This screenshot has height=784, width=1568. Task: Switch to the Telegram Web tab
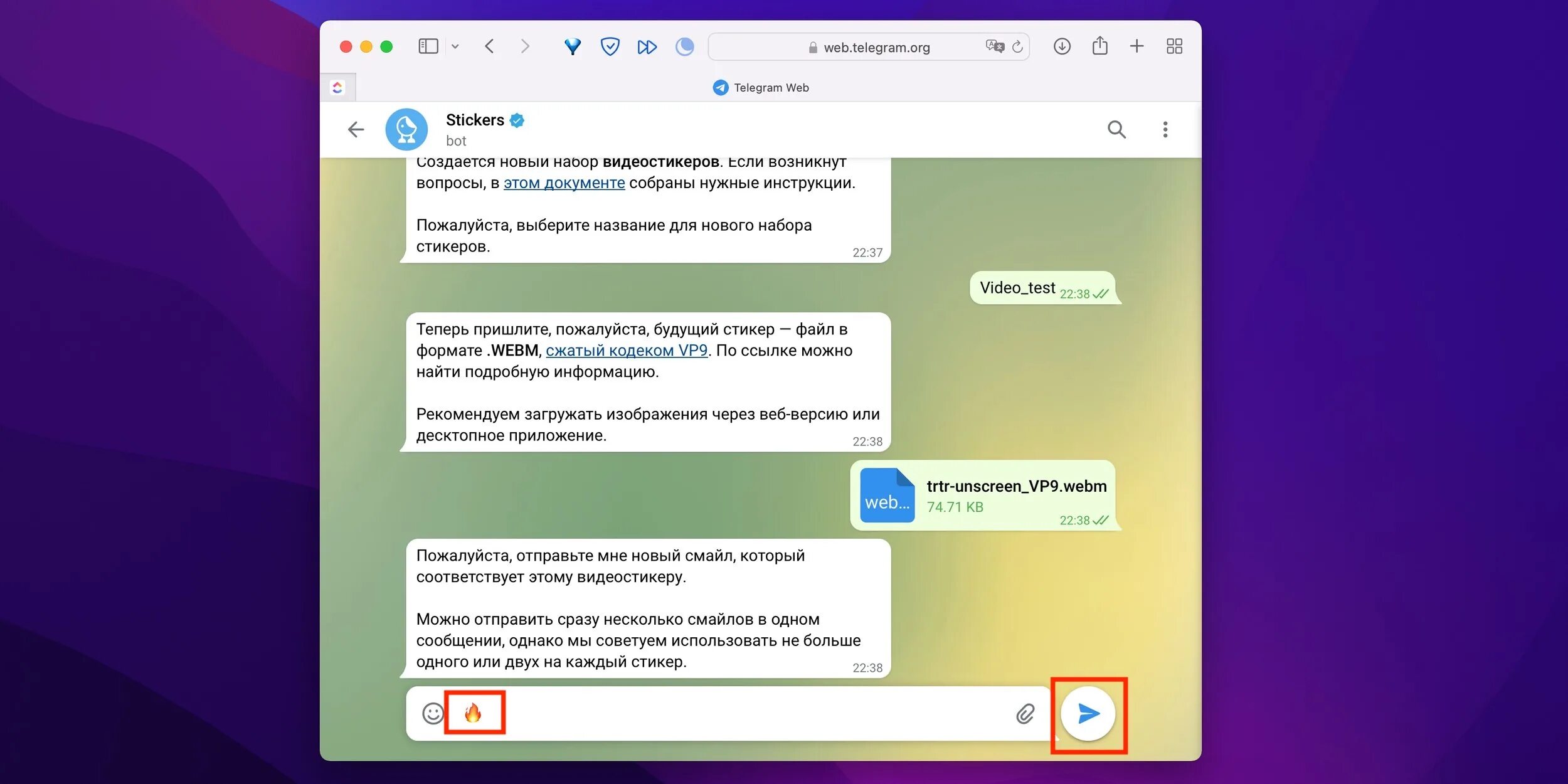coord(761,88)
